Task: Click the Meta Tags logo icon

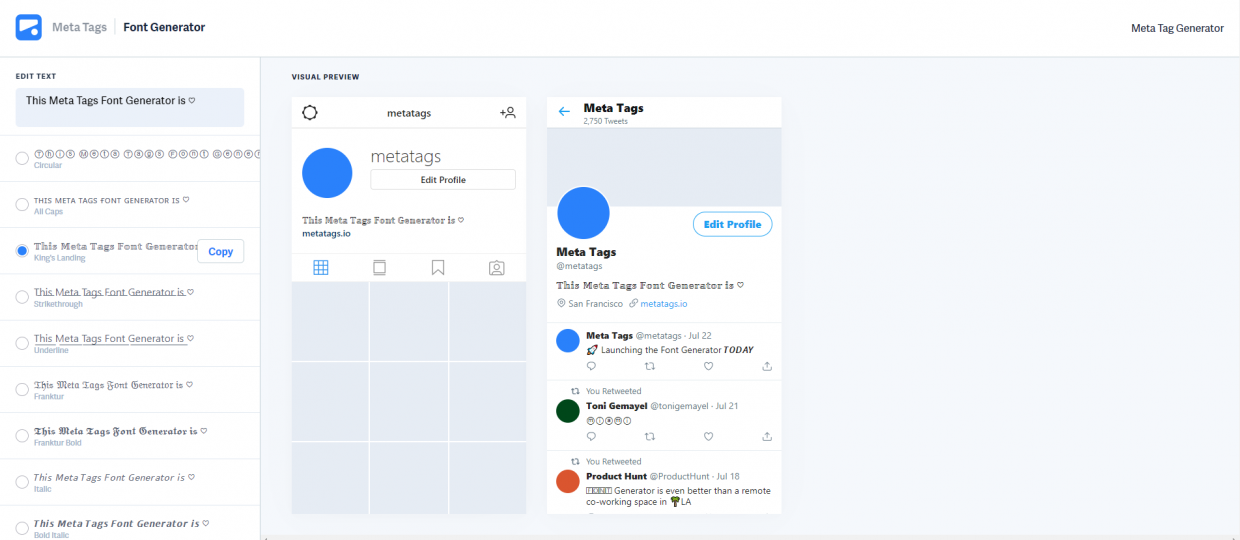Action: tap(28, 27)
